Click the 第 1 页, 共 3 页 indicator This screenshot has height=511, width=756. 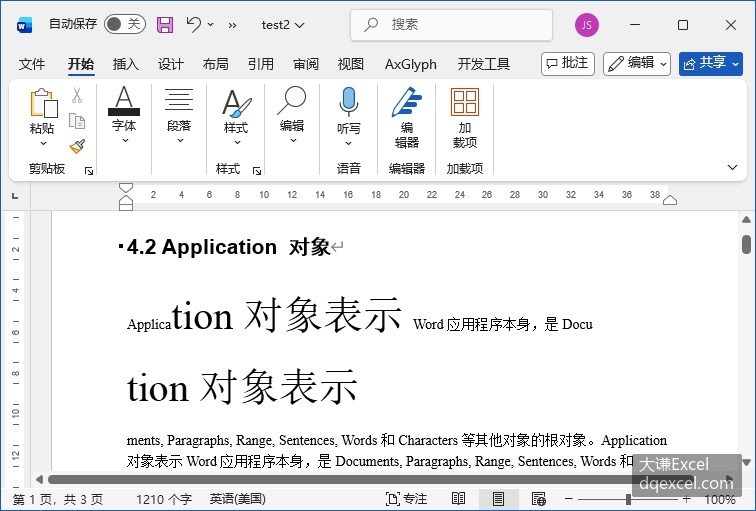point(58,499)
